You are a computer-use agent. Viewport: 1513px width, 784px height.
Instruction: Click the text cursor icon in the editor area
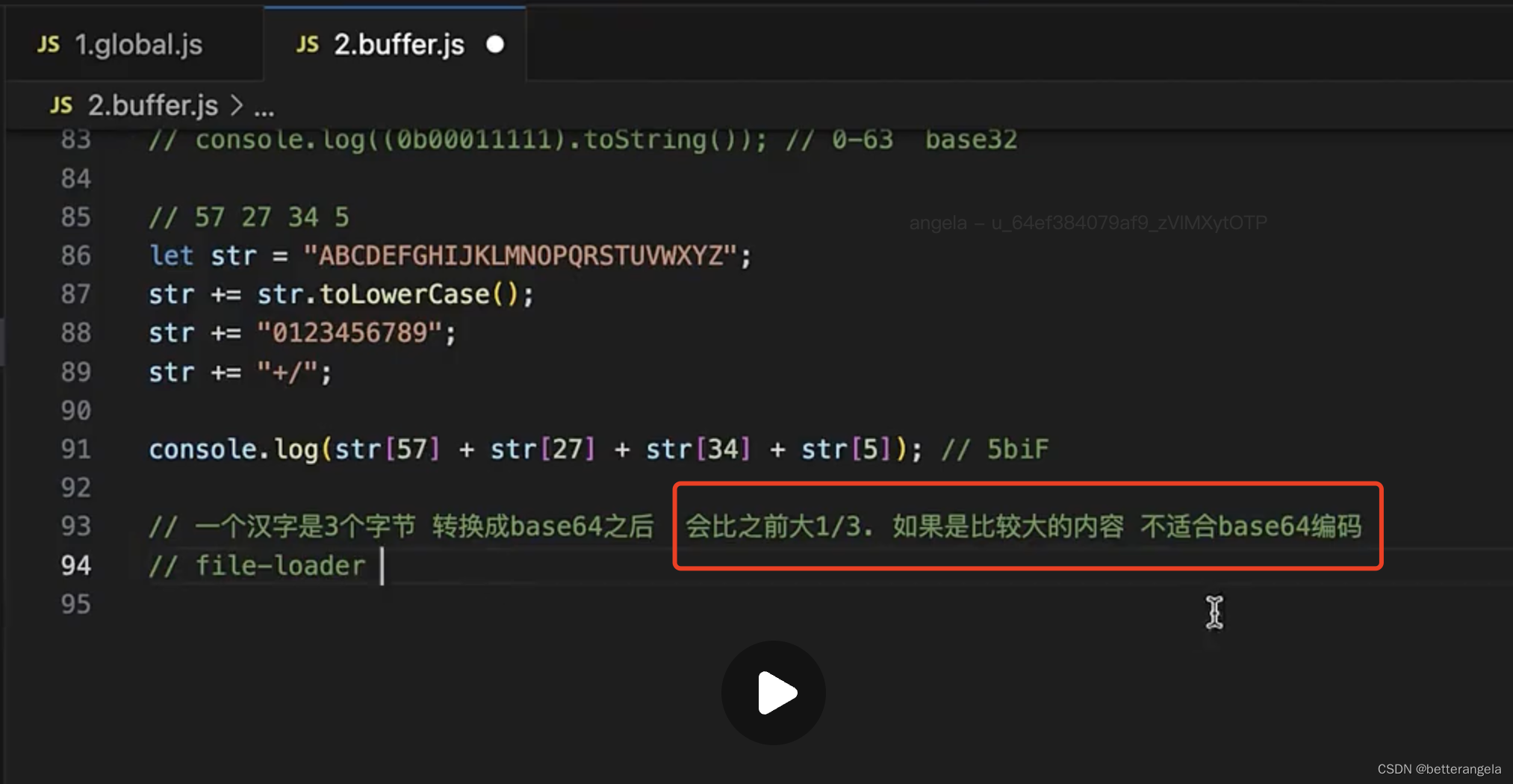click(x=1214, y=612)
